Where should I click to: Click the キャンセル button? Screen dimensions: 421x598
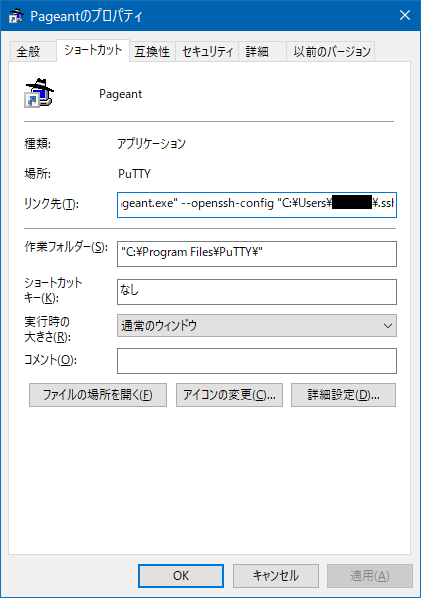click(x=276, y=575)
